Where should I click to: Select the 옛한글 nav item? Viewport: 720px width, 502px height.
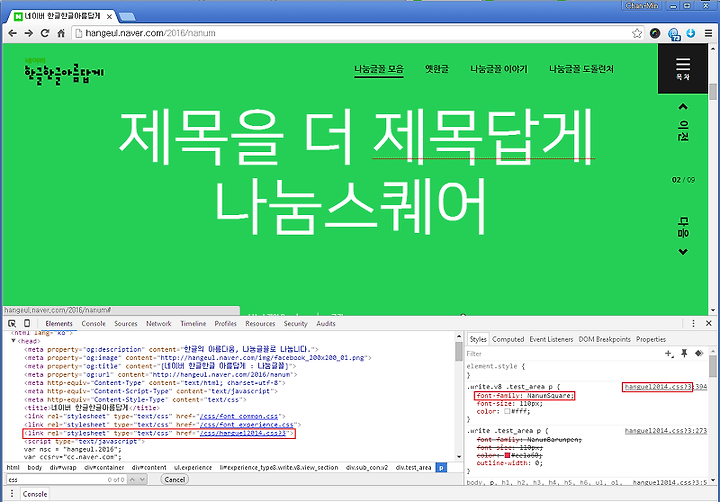437,69
